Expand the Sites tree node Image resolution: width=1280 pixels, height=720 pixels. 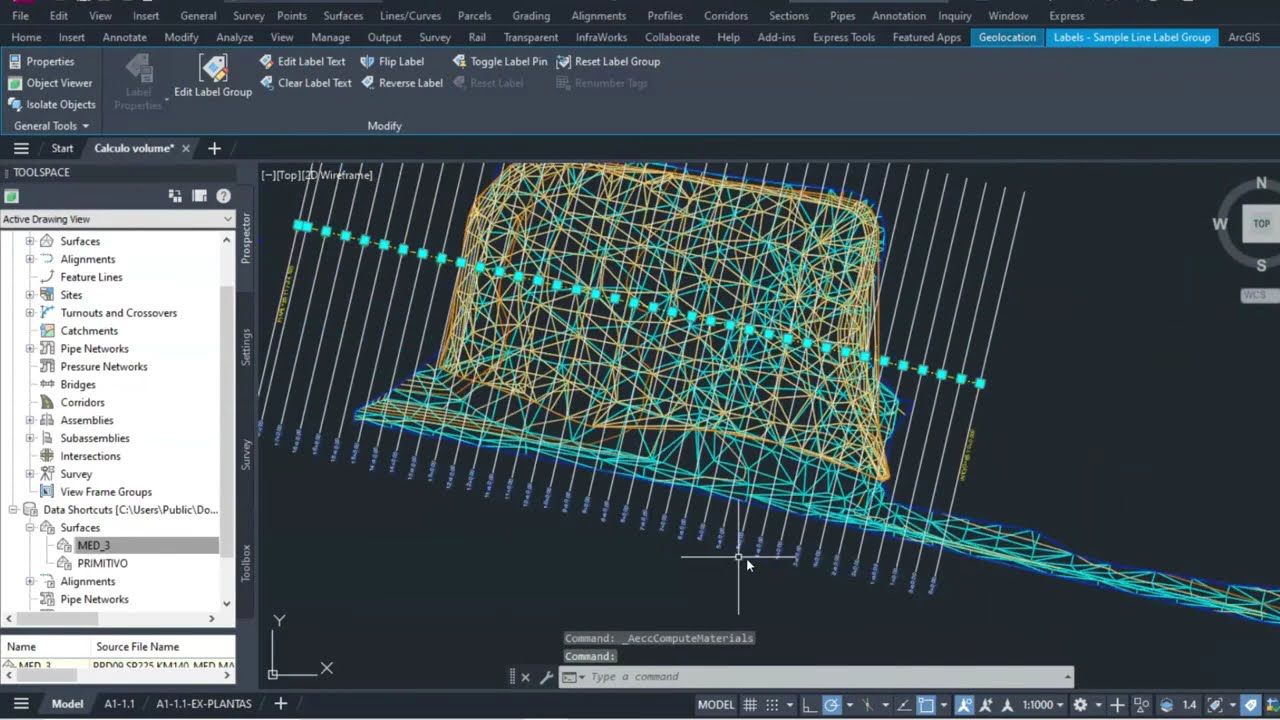[x=29, y=295]
